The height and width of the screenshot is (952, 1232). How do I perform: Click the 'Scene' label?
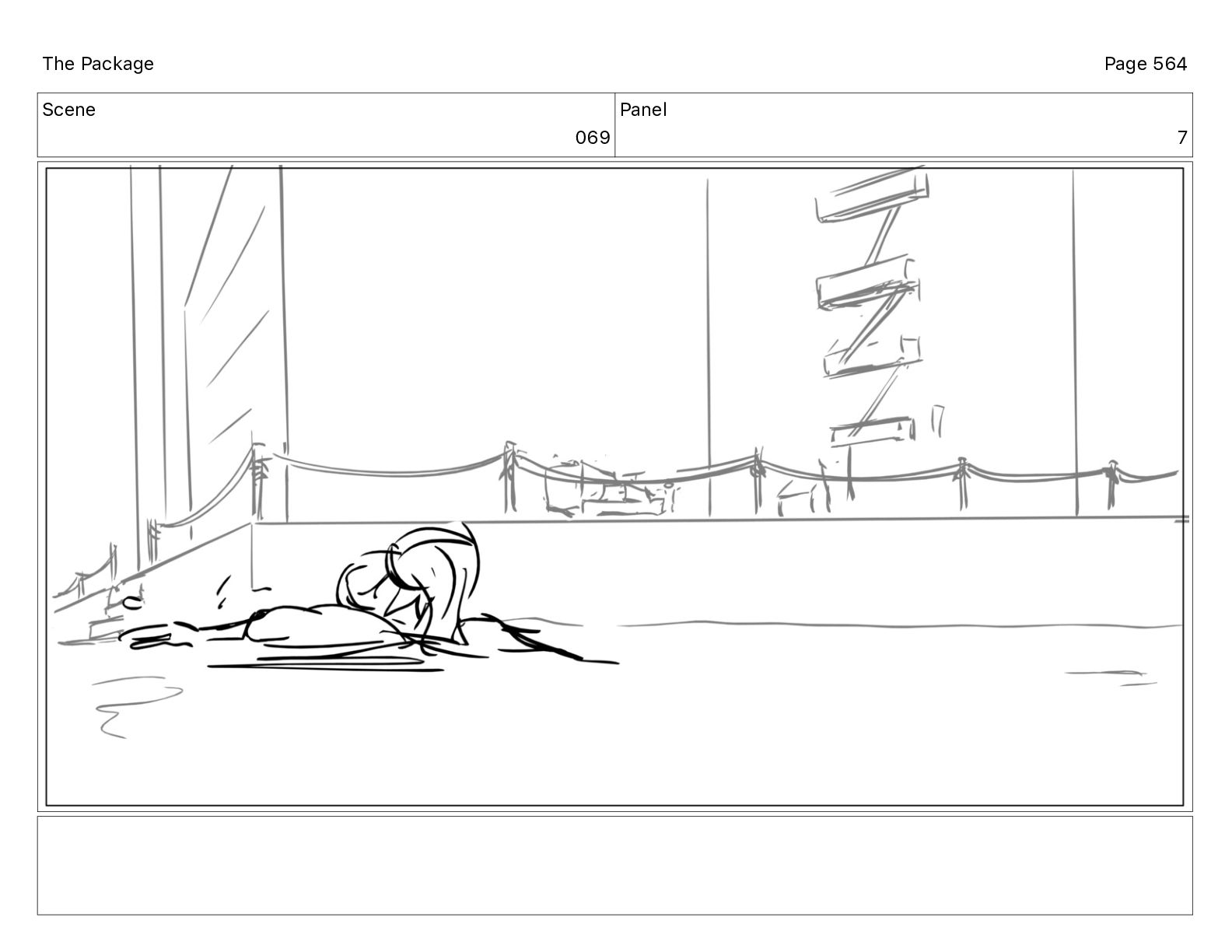69,110
